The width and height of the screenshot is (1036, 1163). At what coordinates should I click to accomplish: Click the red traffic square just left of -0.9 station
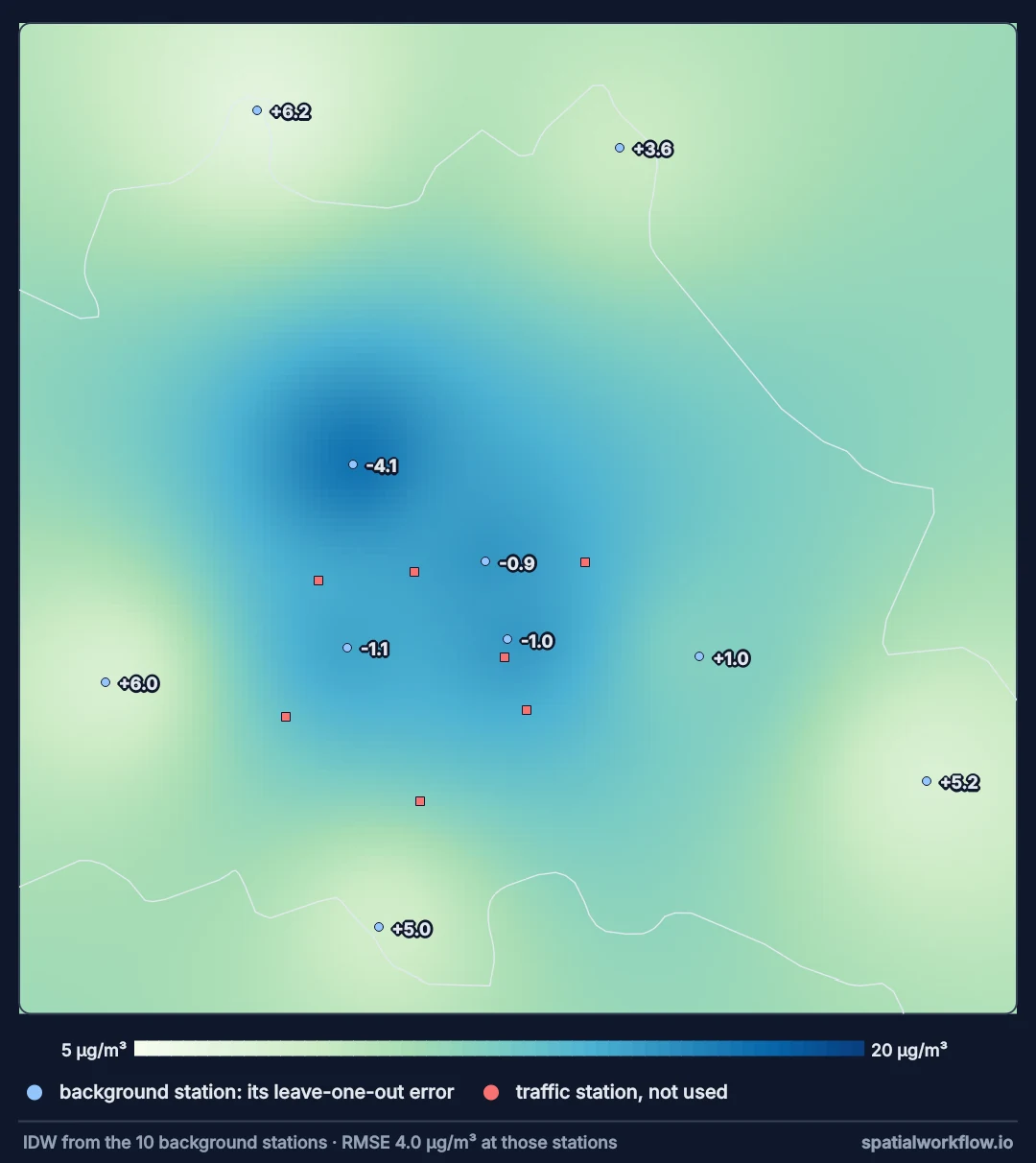pos(414,572)
